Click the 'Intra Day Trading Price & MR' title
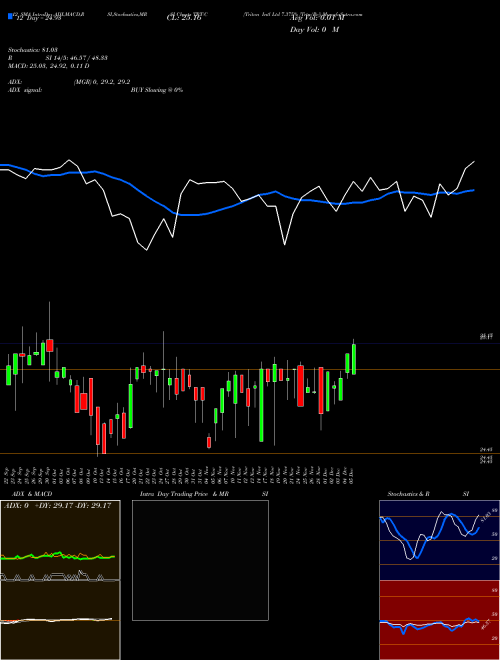Screen dimensions: 500x660 pyautogui.click(x=184, y=494)
